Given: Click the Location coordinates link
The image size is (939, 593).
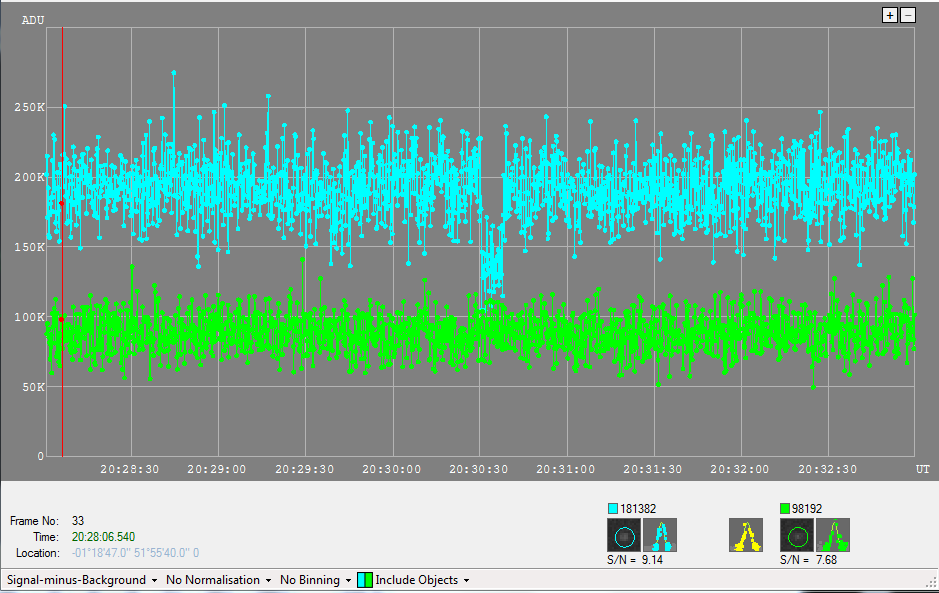Looking at the screenshot, I should (x=135, y=553).
